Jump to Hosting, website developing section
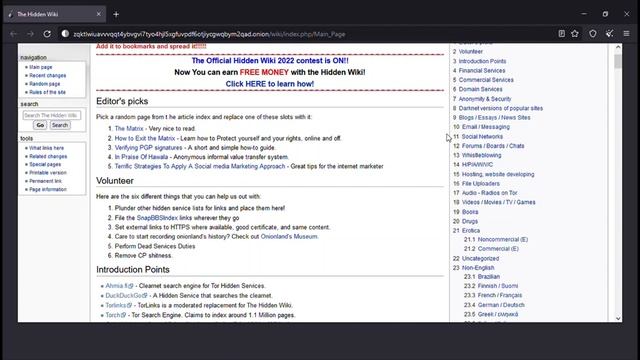Screen dimensions: 640x360 (498, 174)
